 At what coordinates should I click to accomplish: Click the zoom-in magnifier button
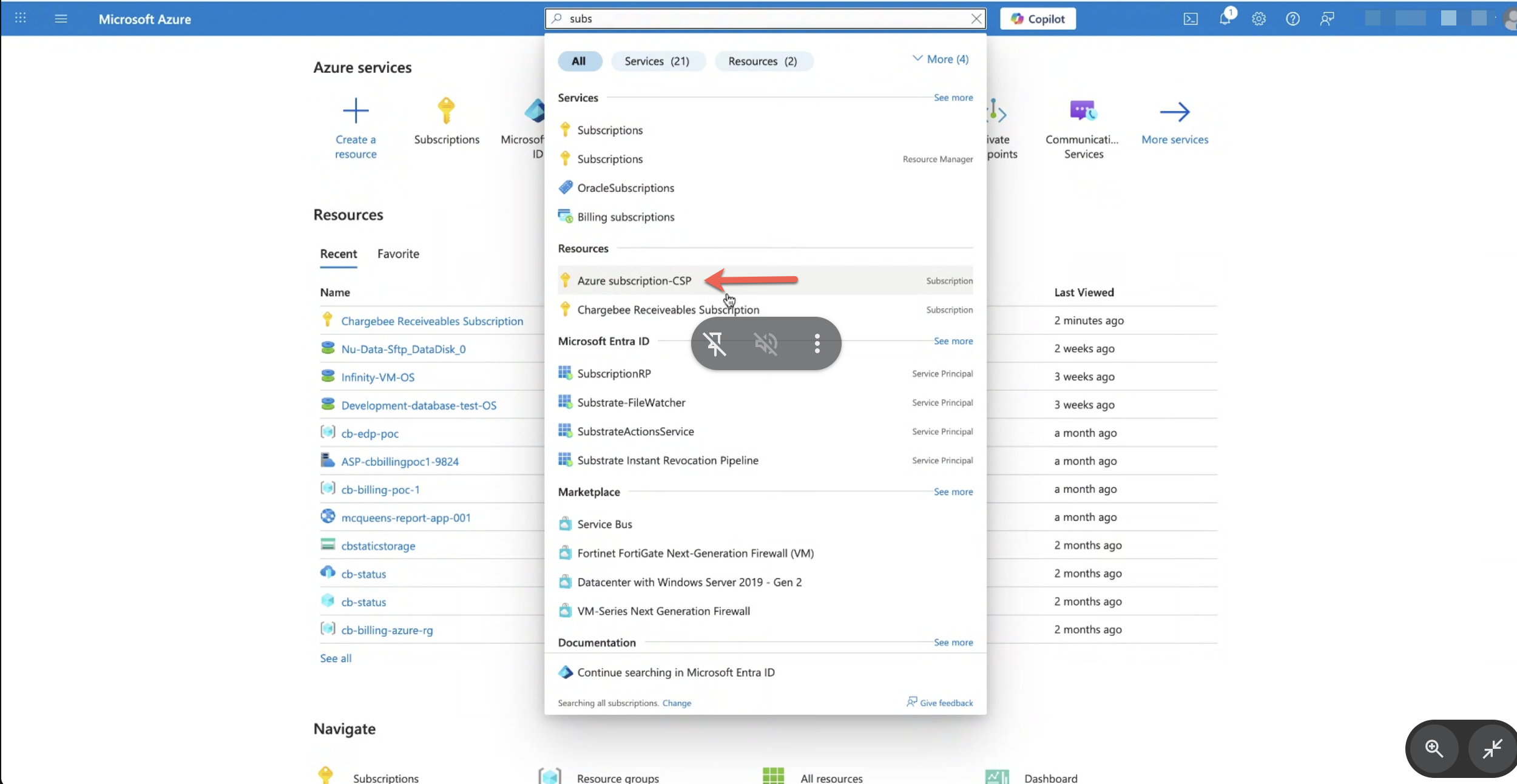[1434, 748]
